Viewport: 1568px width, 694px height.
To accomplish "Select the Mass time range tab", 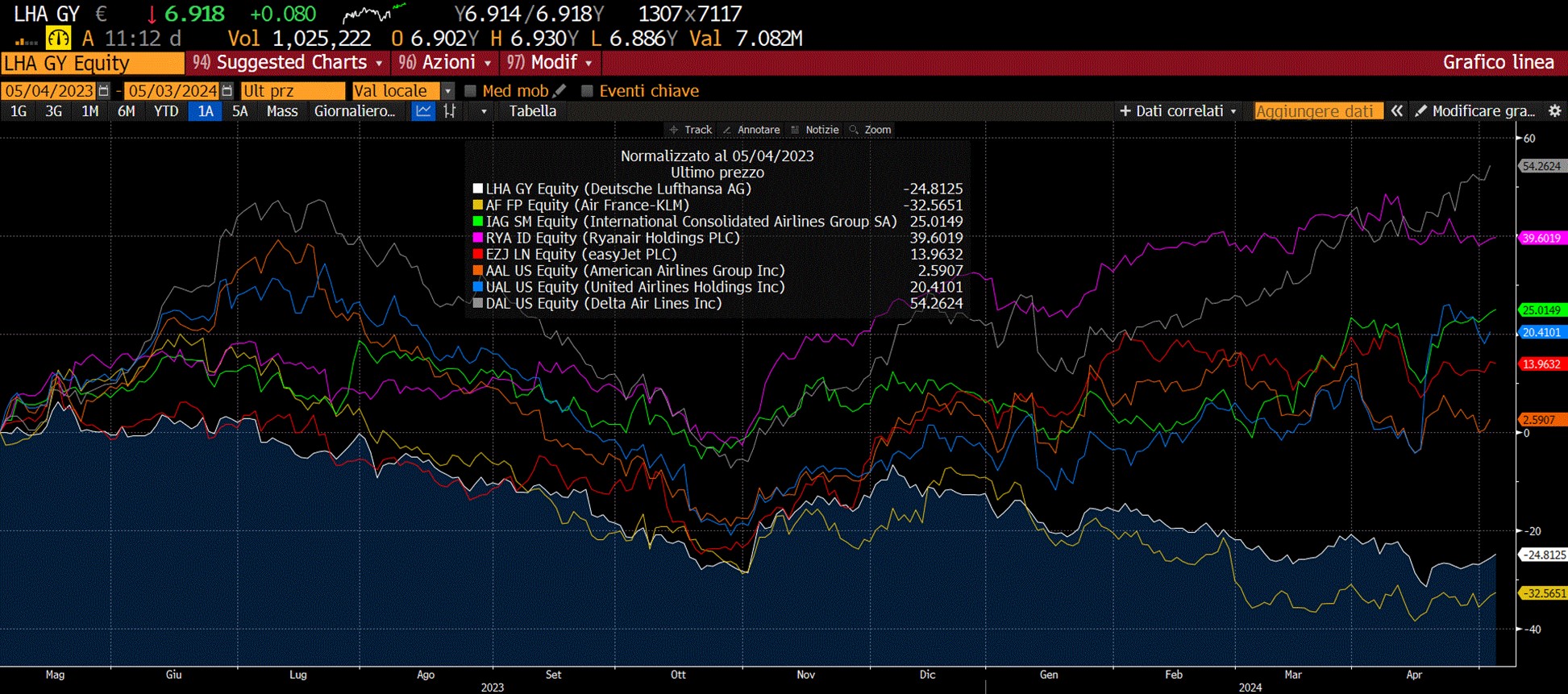I will pyautogui.click(x=282, y=111).
